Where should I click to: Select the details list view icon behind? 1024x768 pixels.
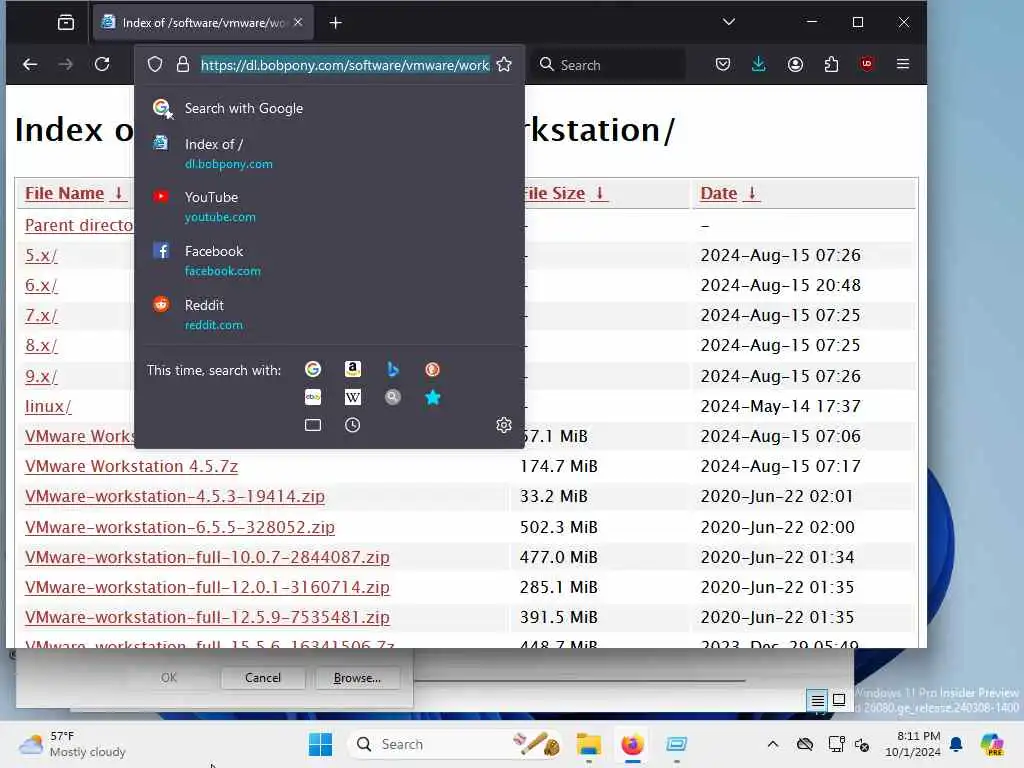(x=817, y=701)
